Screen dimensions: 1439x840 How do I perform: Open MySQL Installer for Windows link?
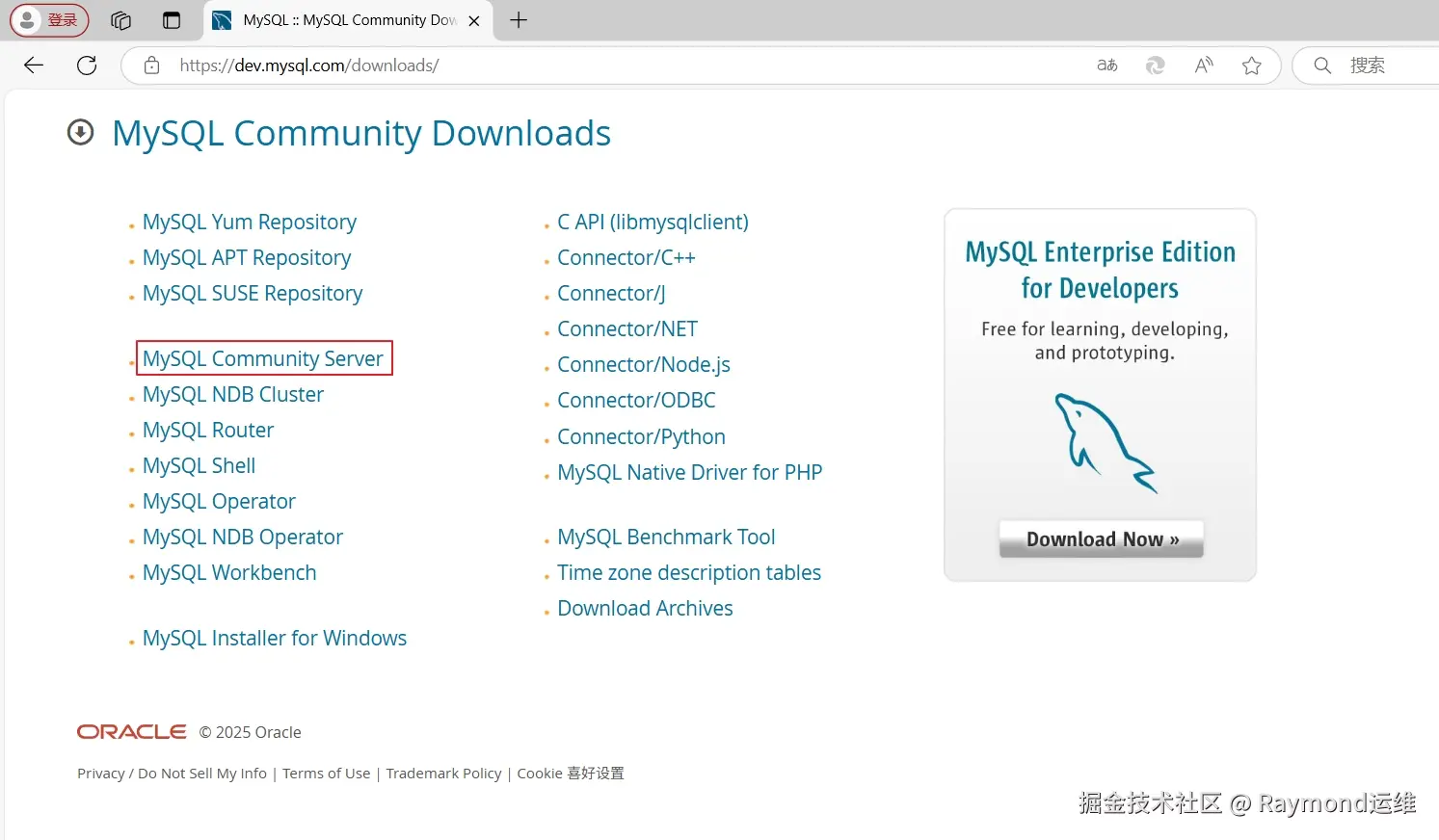click(275, 639)
